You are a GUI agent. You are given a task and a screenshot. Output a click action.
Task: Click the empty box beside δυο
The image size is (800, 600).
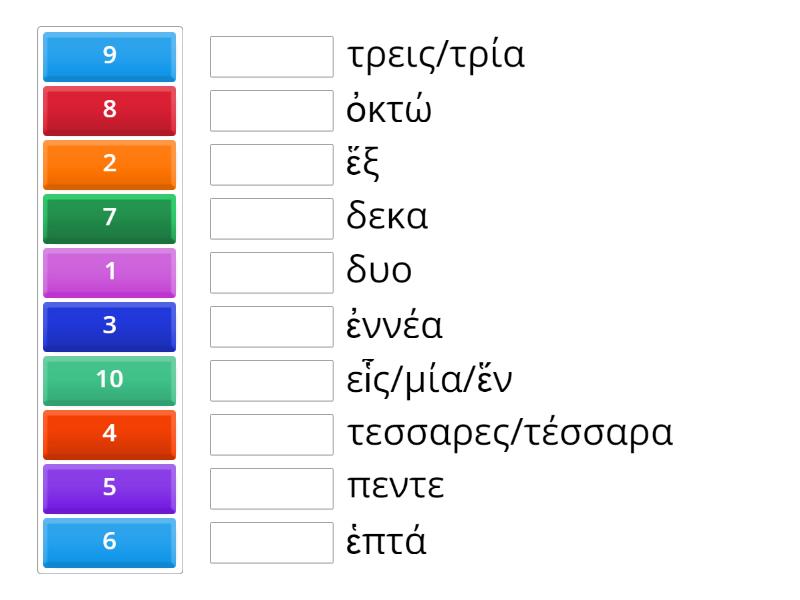[272, 271]
